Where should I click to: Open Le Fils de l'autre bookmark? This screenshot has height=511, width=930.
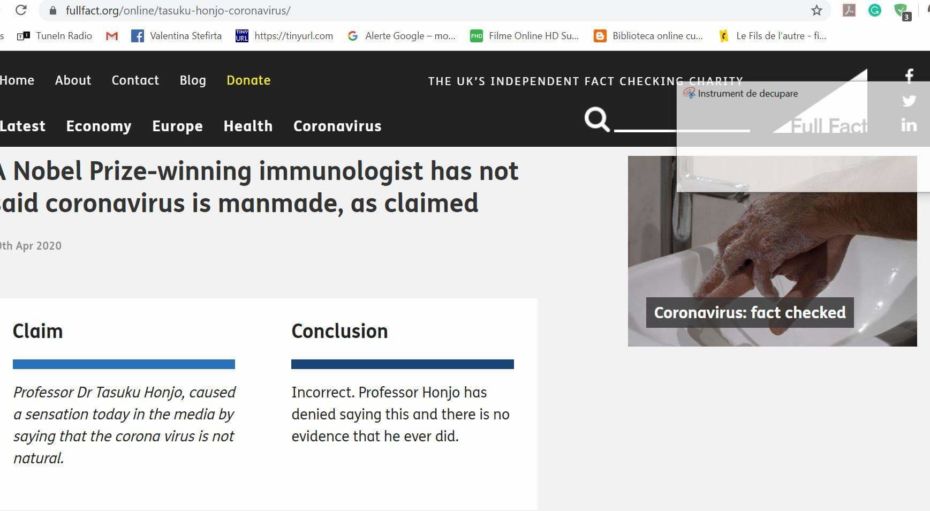(772, 36)
